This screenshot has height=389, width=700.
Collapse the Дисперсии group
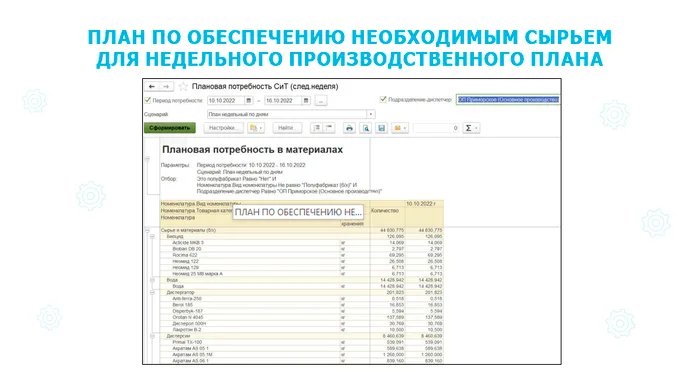(x=152, y=336)
